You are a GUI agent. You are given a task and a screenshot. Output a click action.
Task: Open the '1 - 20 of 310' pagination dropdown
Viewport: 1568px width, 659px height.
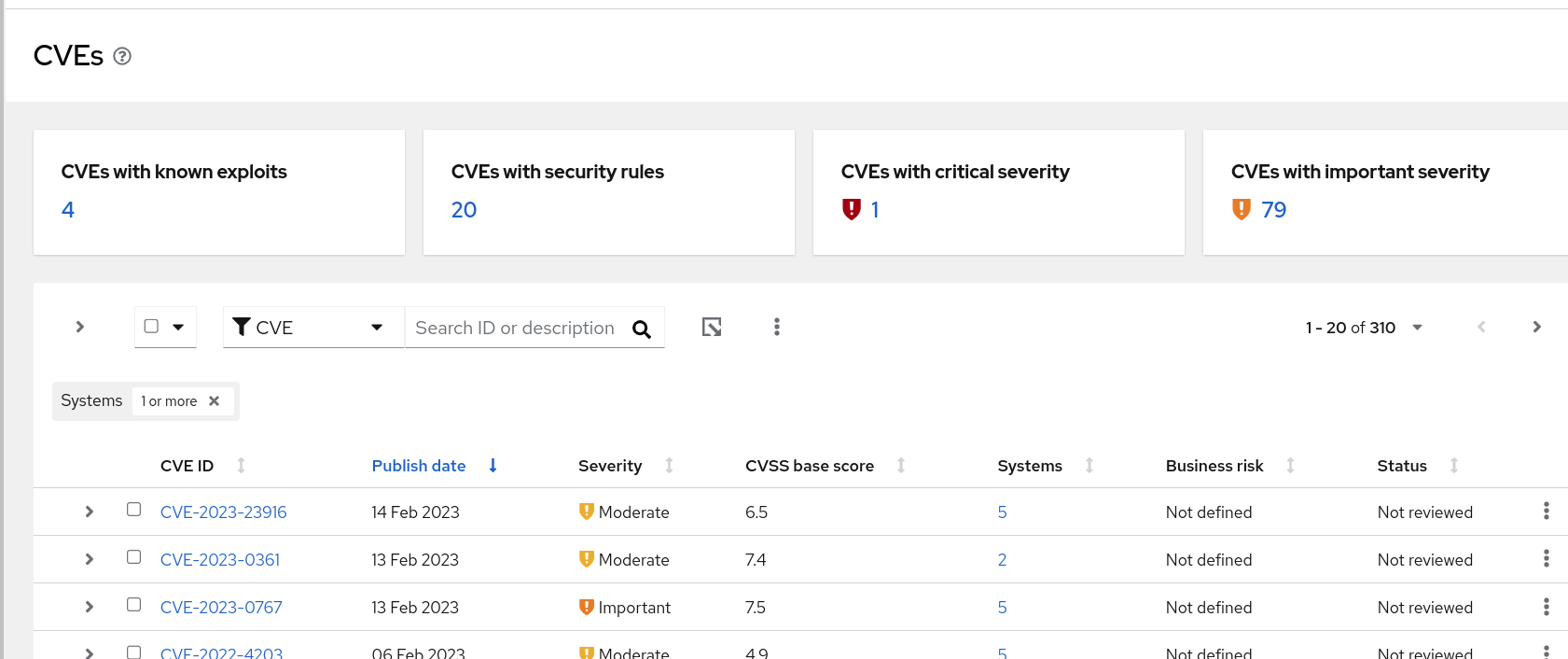1364,328
